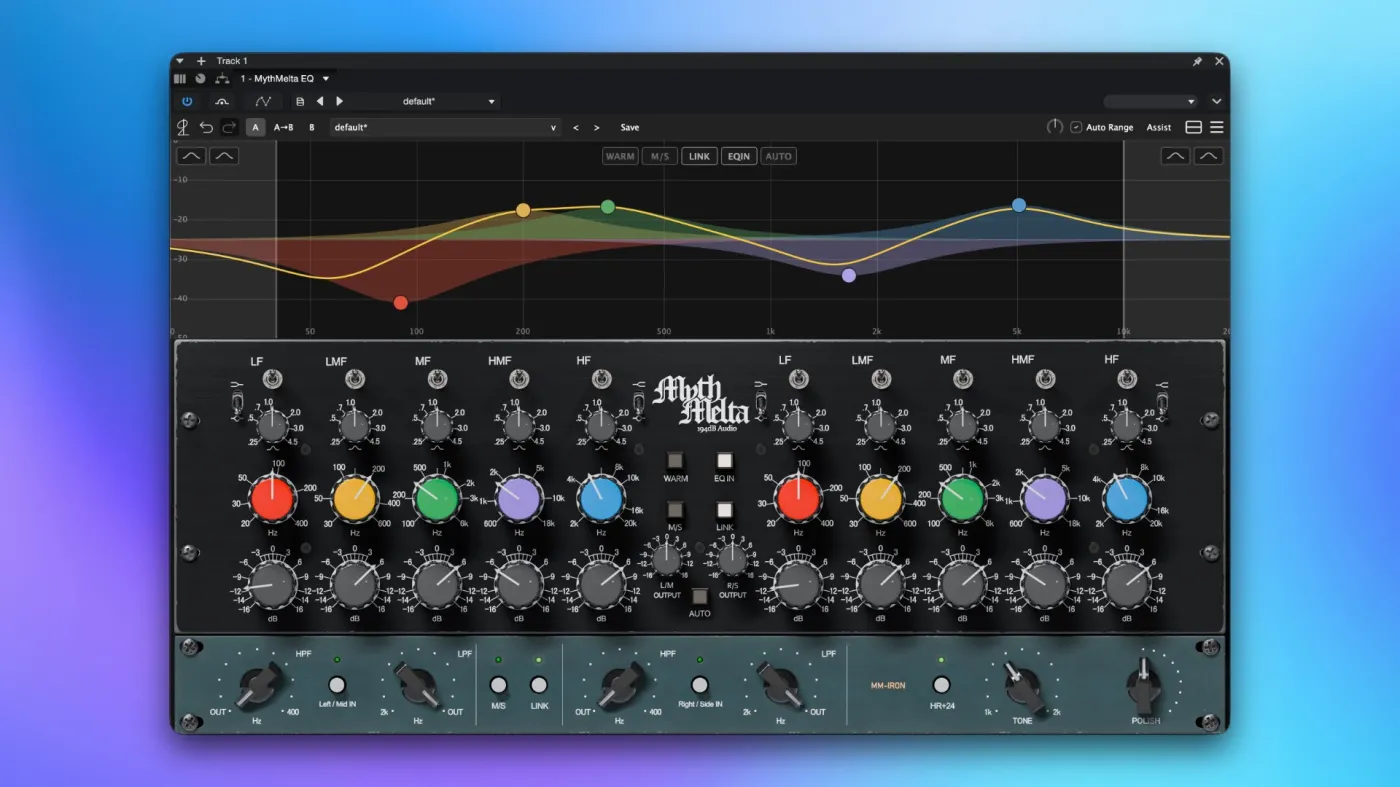Toggle the plugin power bypass icon
The image size is (1400, 787).
(x=187, y=101)
